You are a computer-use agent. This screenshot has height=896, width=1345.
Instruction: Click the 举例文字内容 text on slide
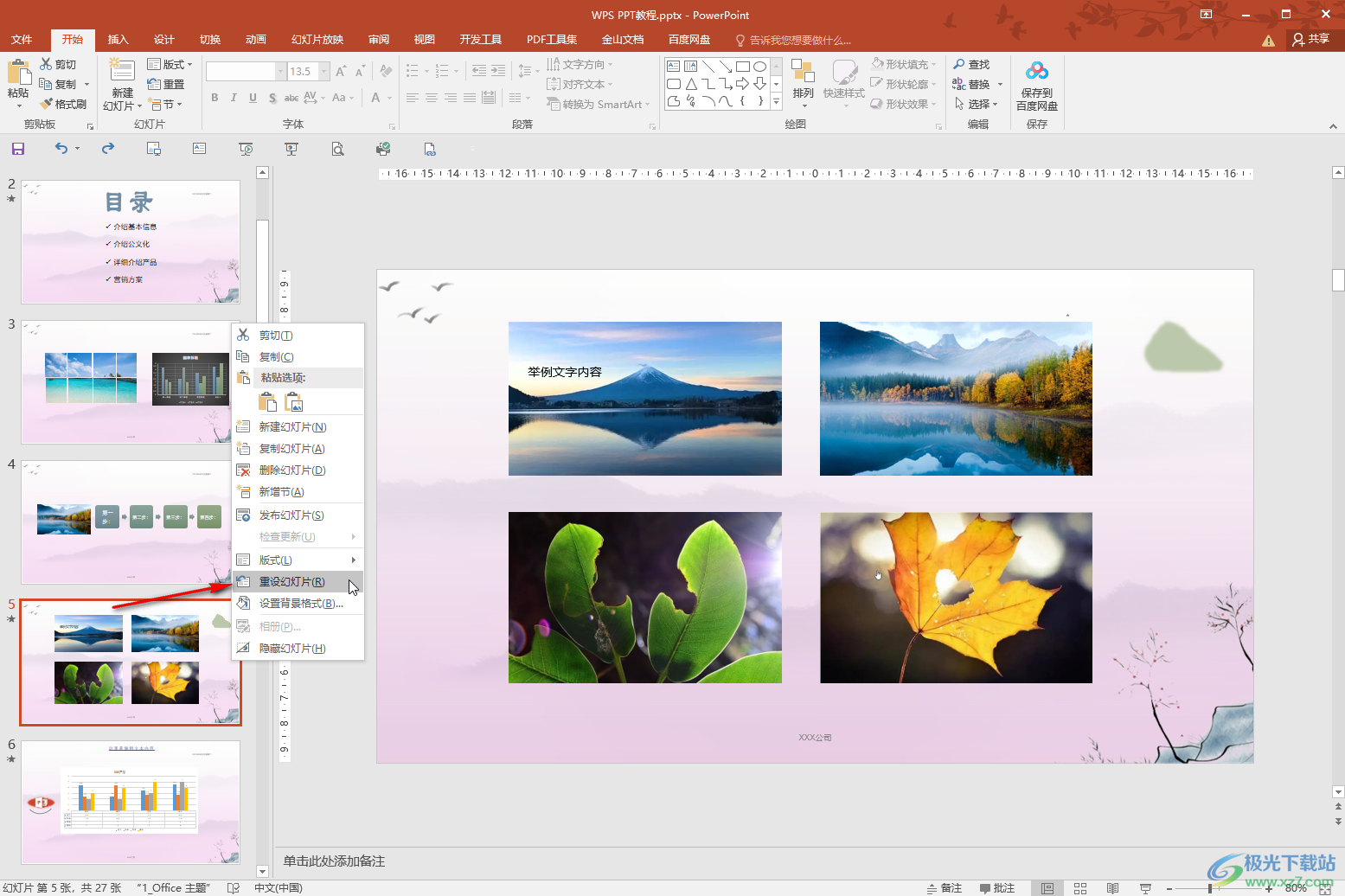coord(565,372)
